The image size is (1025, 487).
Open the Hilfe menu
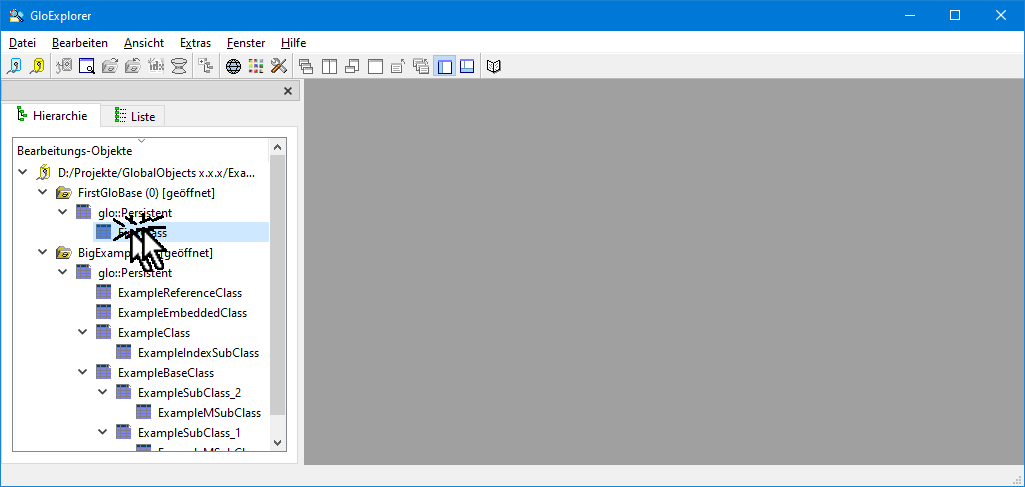294,43
